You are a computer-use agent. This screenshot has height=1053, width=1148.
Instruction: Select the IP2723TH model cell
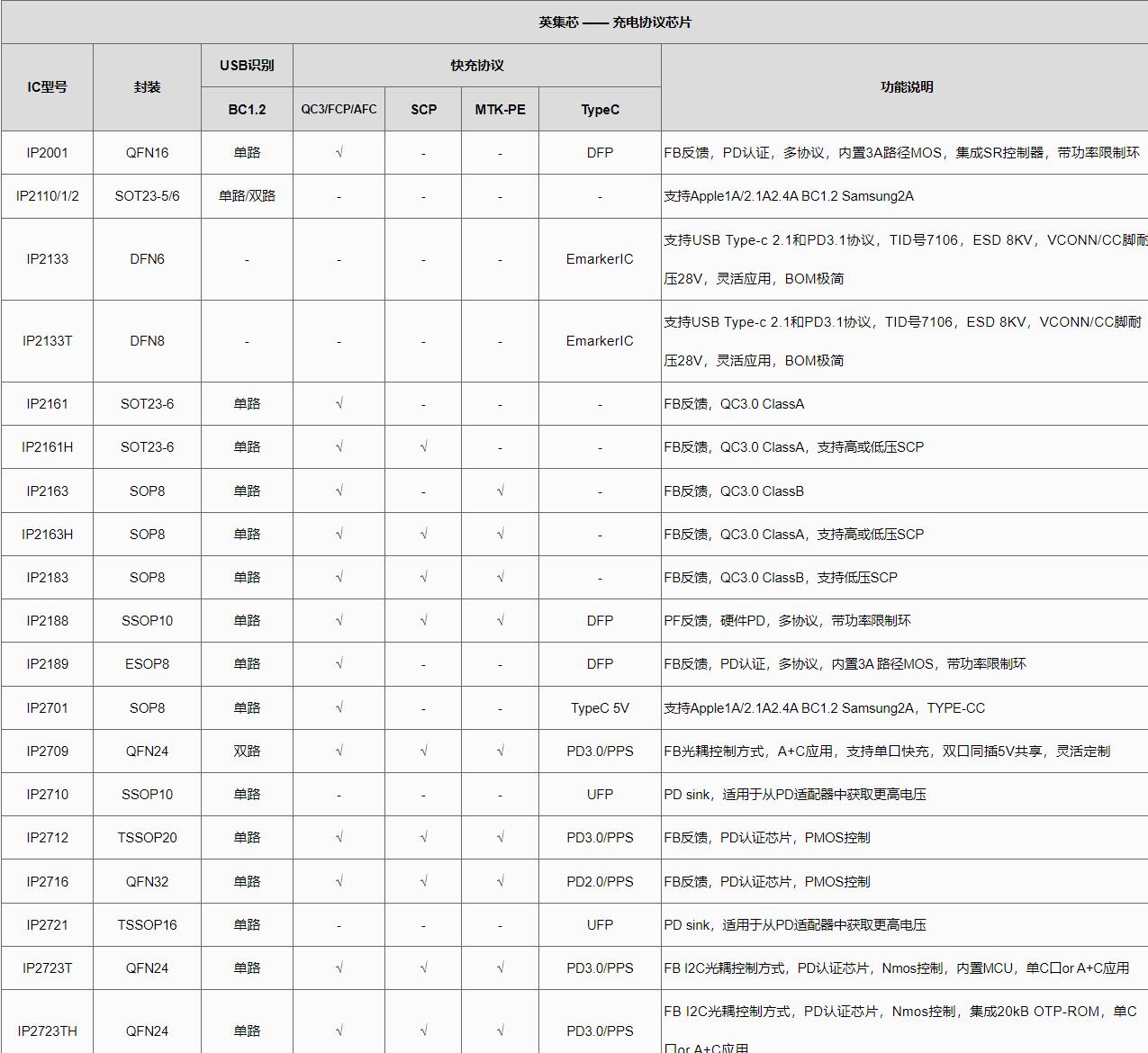pyautogui.click(x=47, y=1031)
